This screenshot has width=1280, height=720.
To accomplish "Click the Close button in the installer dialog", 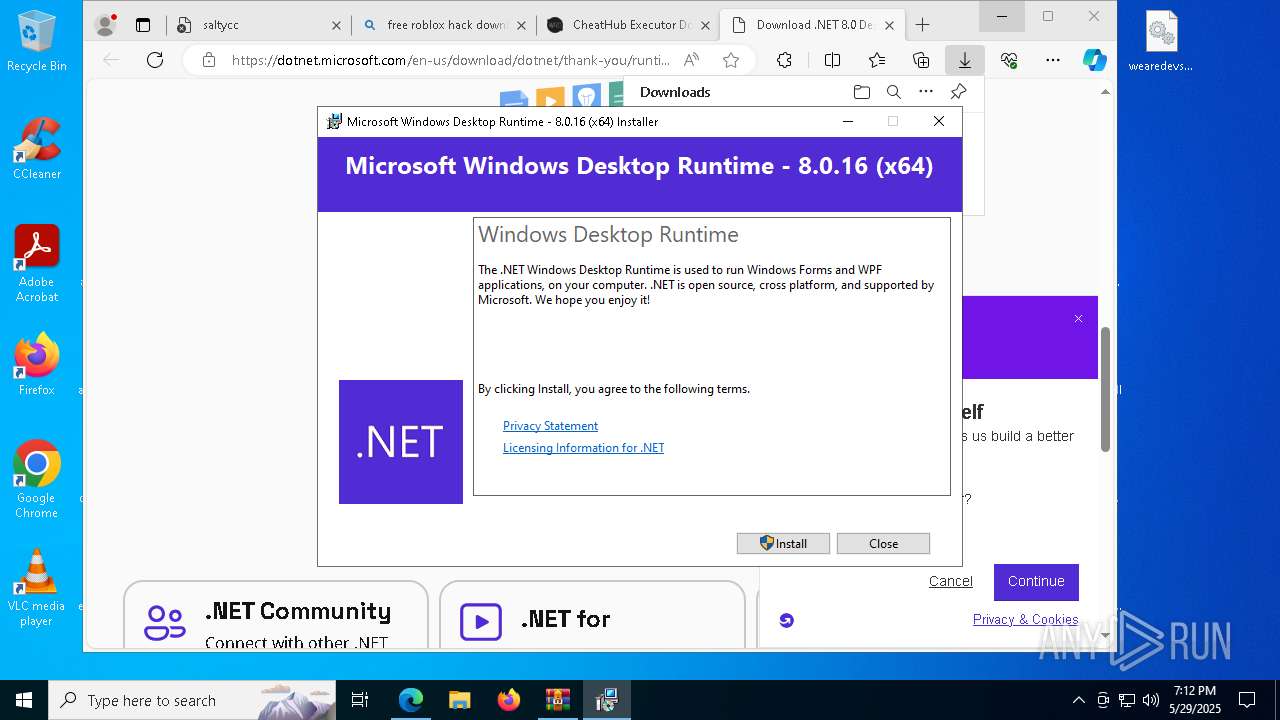I will 883,543.
